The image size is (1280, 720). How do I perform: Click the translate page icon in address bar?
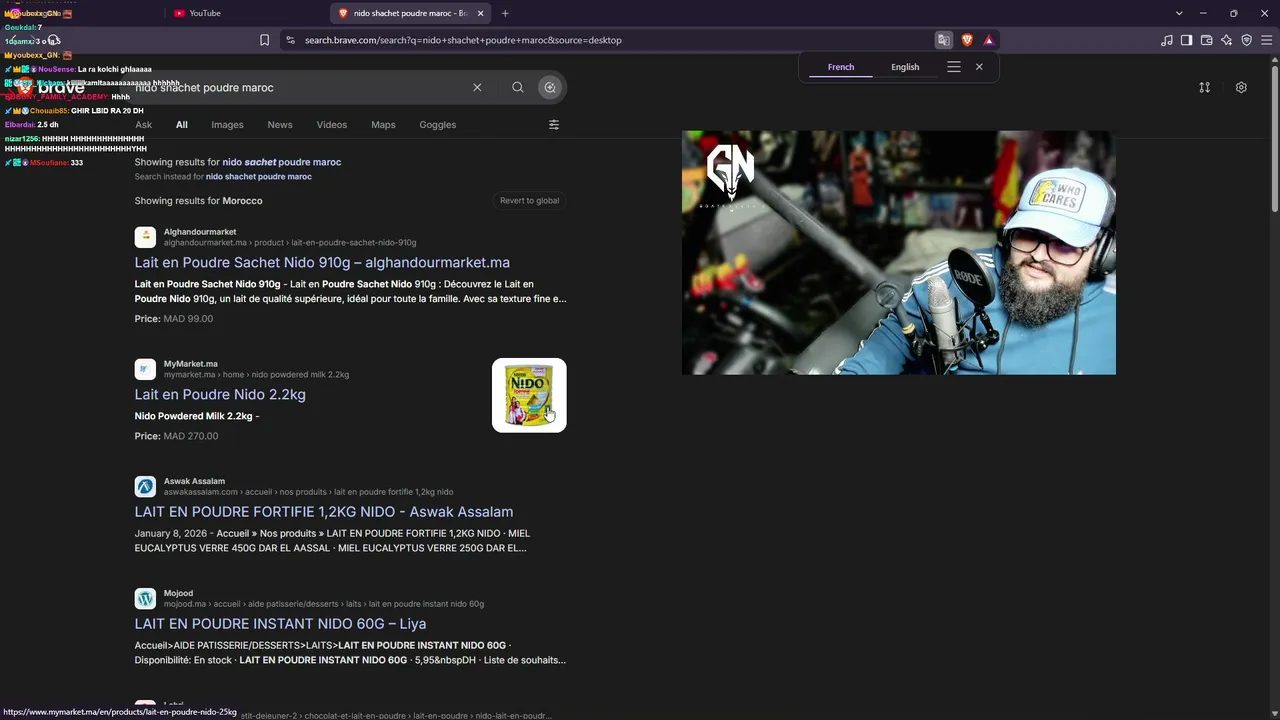click(943, 40)
